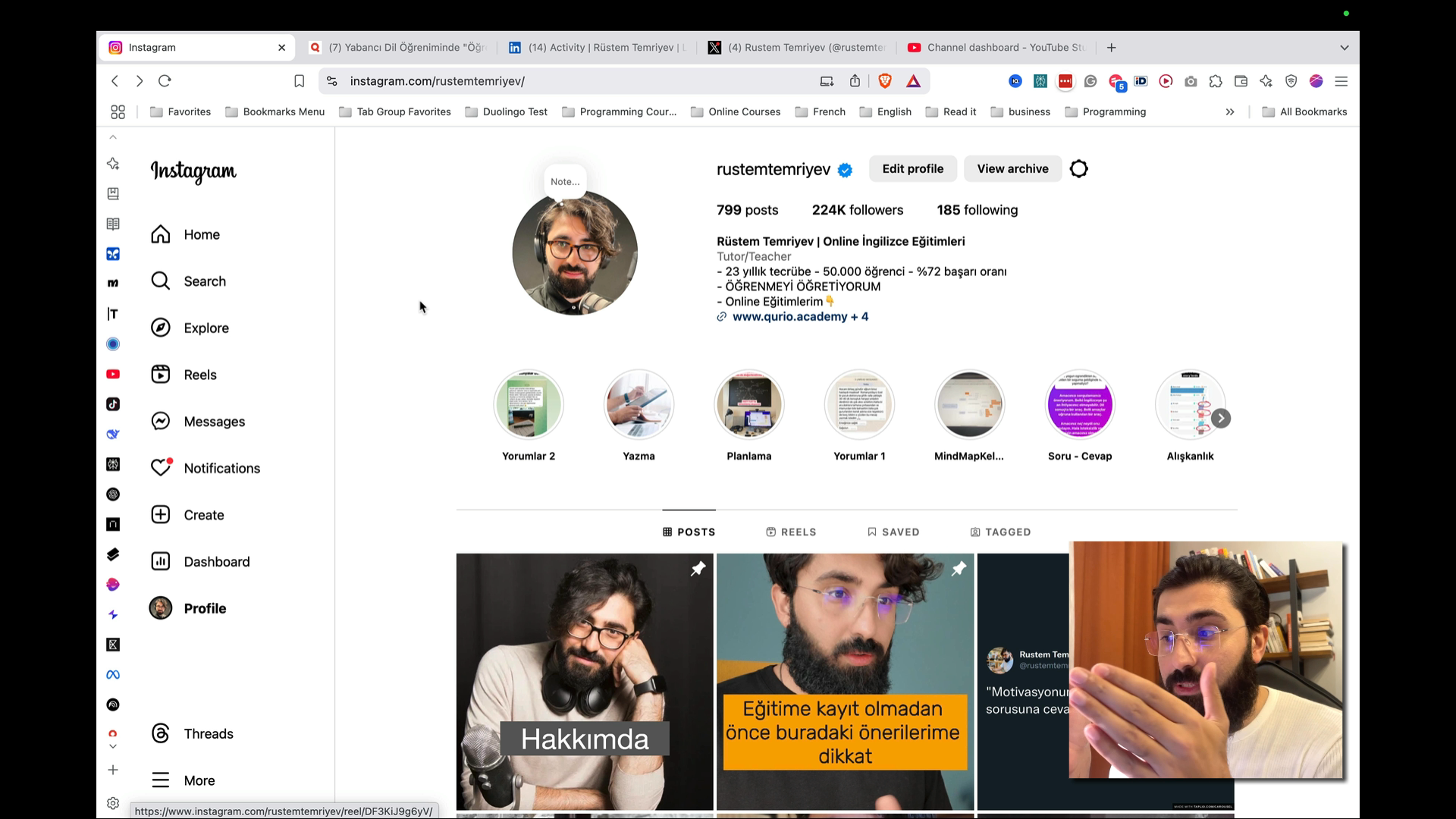Open Instagram Home from sidebar
1456x819 pixels.
tap(186, 234)
